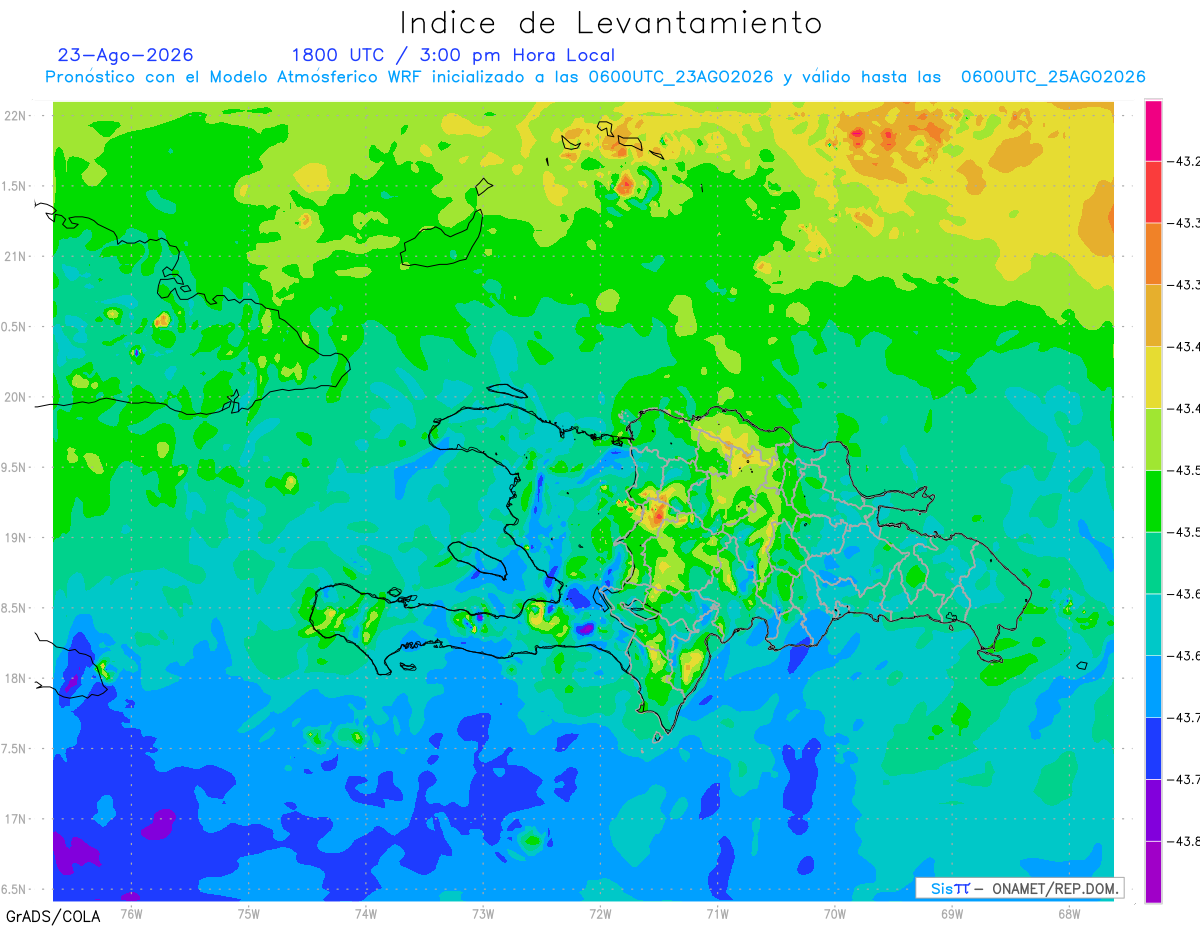Click the "17N" latitude label
Image resolution: width=1200 pixels, height=927 pixels.
(x=17, y=819)
